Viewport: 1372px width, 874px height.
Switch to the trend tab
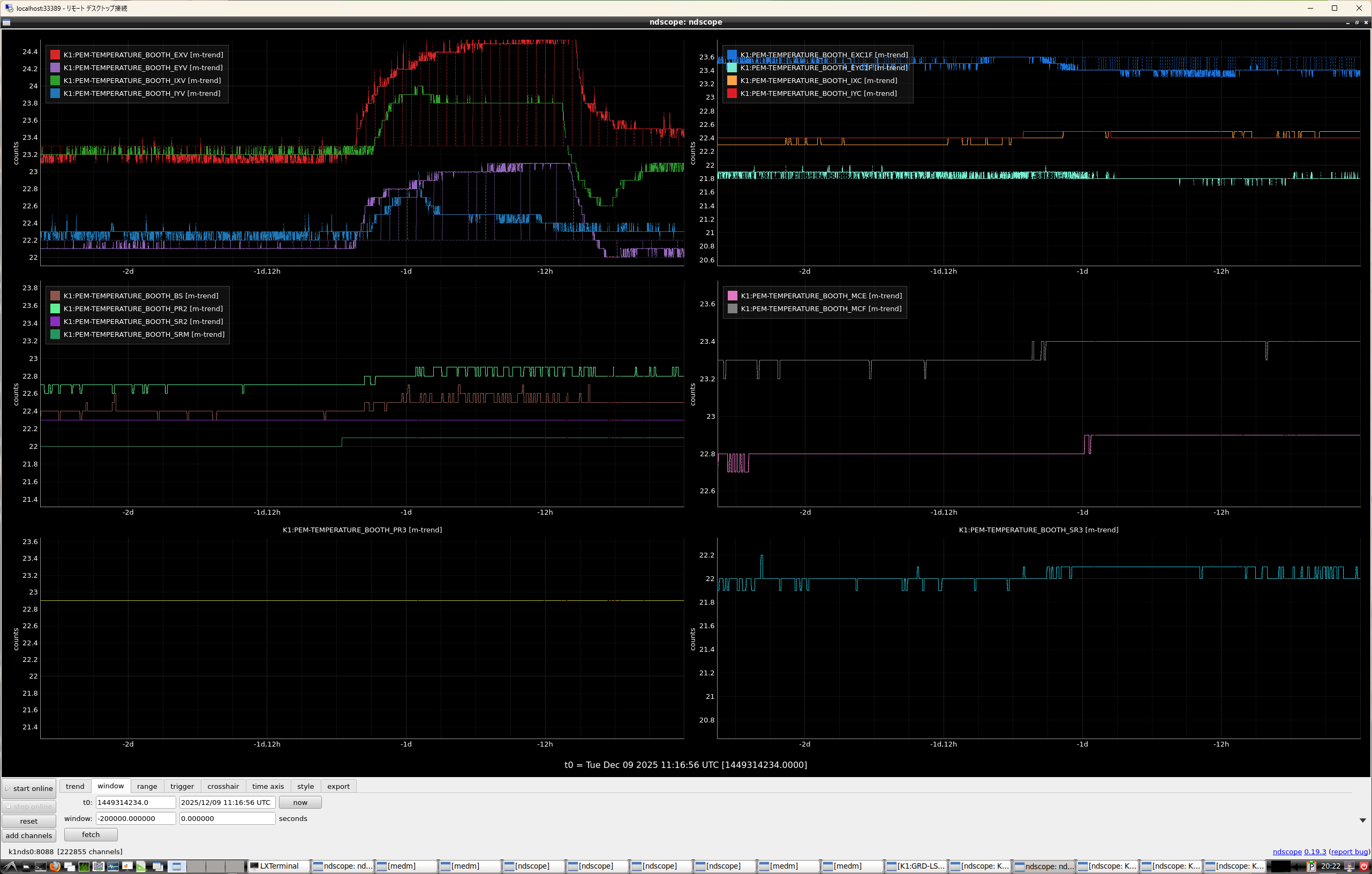[75, 786]
